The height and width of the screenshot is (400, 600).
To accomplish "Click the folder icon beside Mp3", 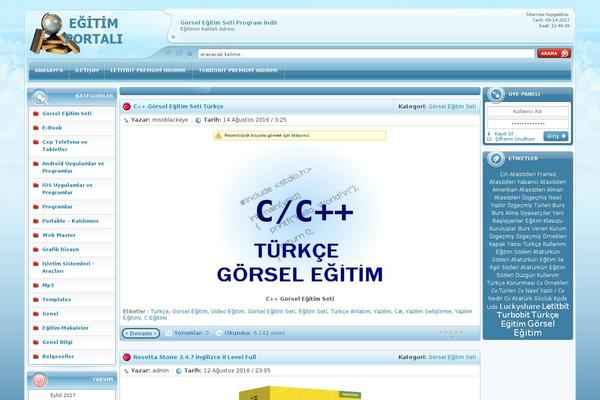I will pyautogui.click(x=36, y=286).
